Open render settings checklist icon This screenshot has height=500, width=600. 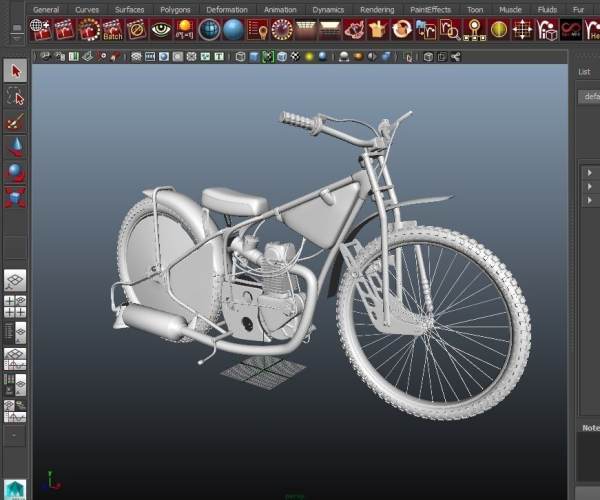point(257,30)
